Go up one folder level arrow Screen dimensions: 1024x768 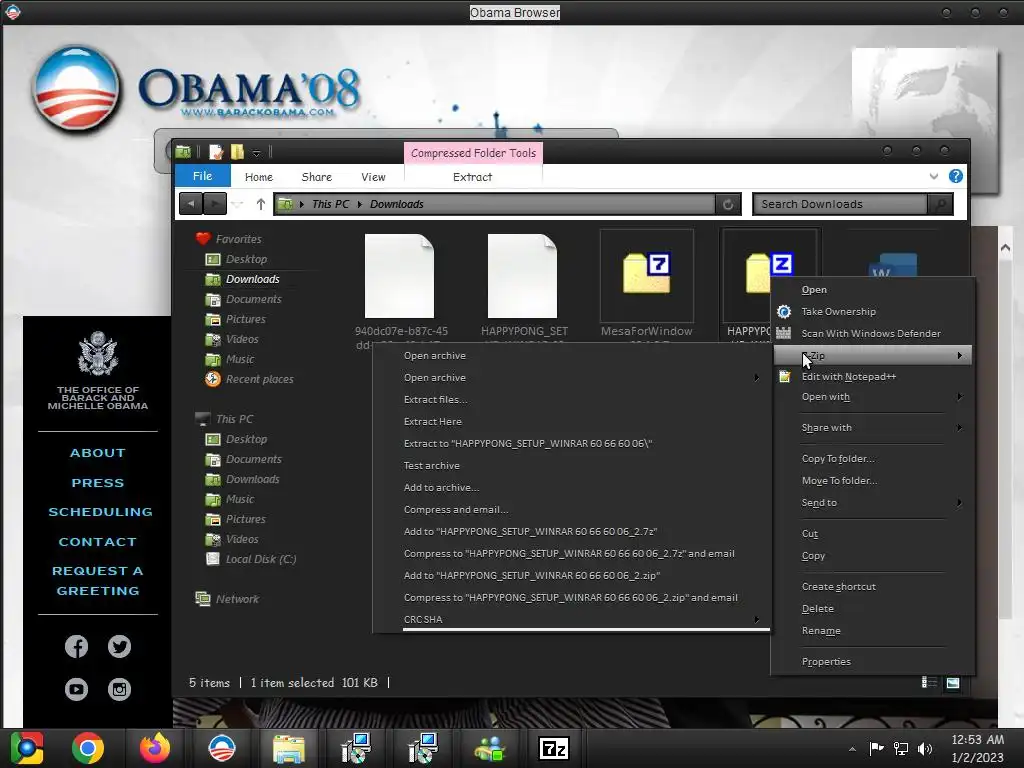(x=261, y=204)
